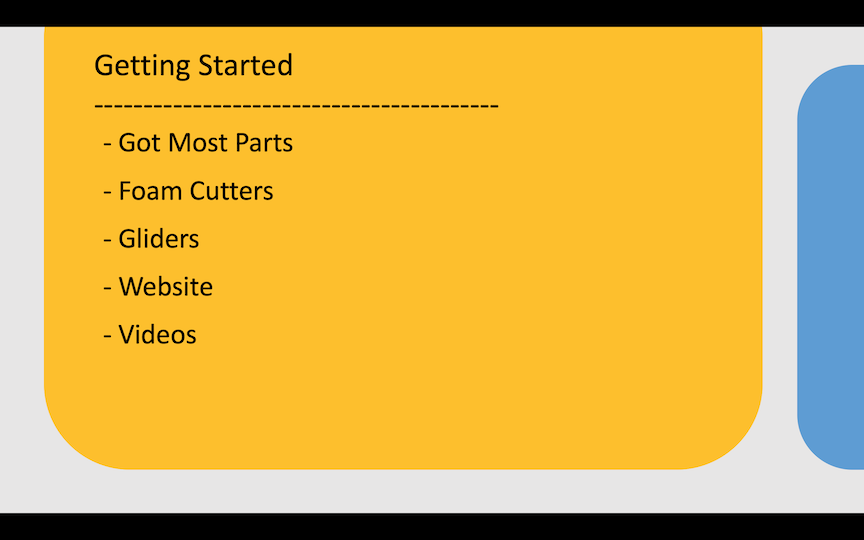Click the gray slide background below the orange card
The height and width of the screenshot is (540, 864).
[400, 492]
